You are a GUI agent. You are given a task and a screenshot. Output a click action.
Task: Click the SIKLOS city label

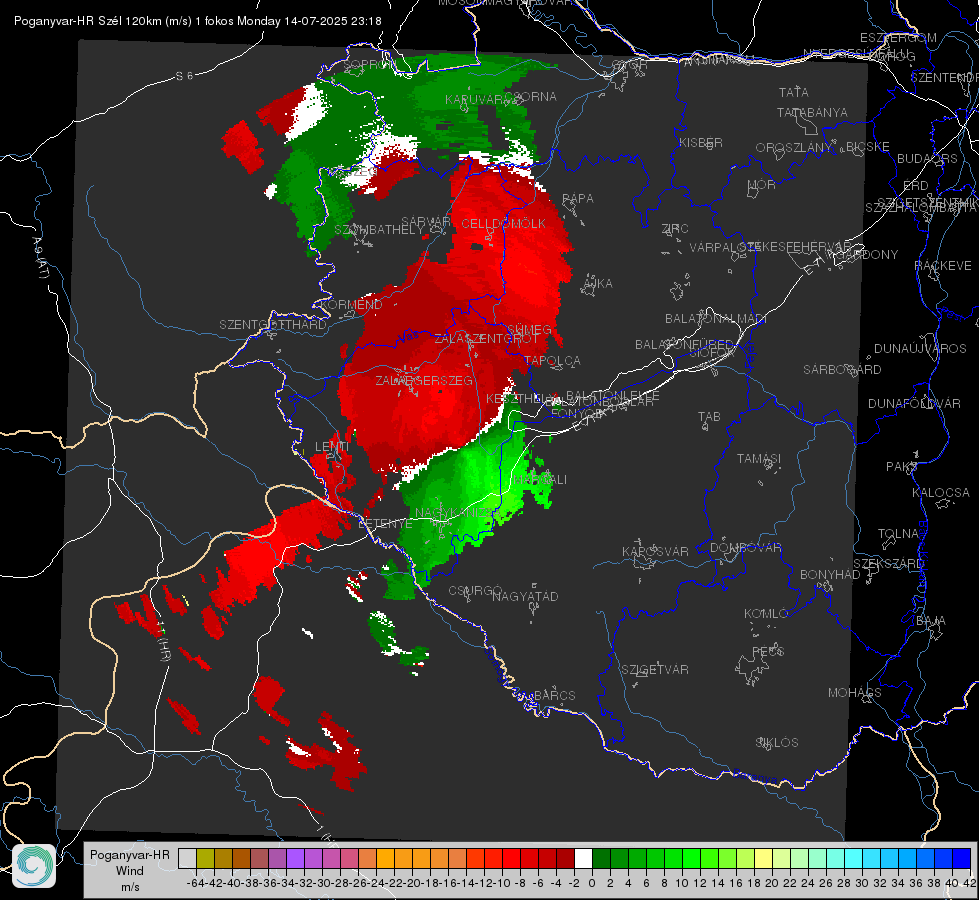pyautogui.click(x=777, y=743)
